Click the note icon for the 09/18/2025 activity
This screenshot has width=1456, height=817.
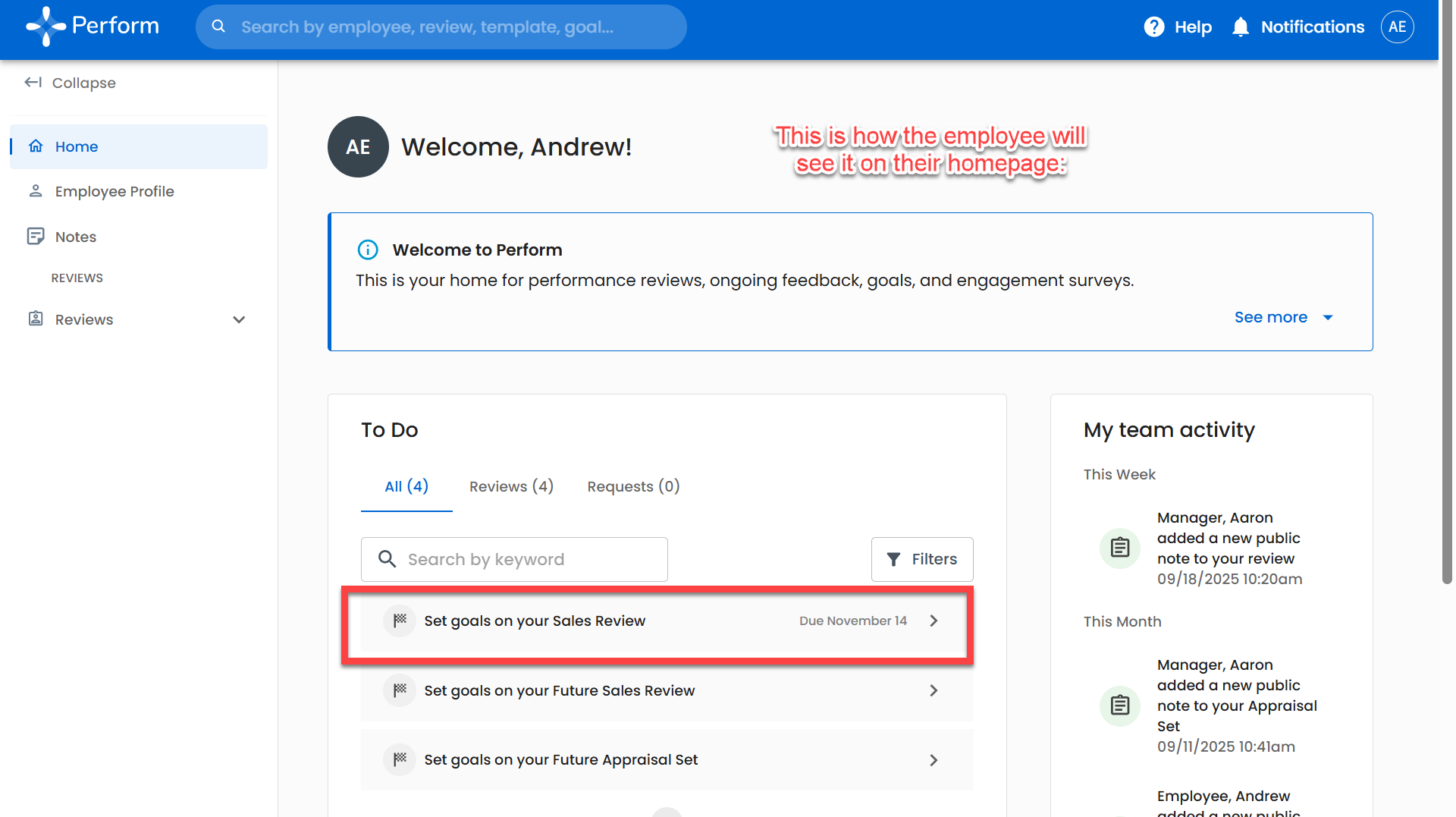1120,548
